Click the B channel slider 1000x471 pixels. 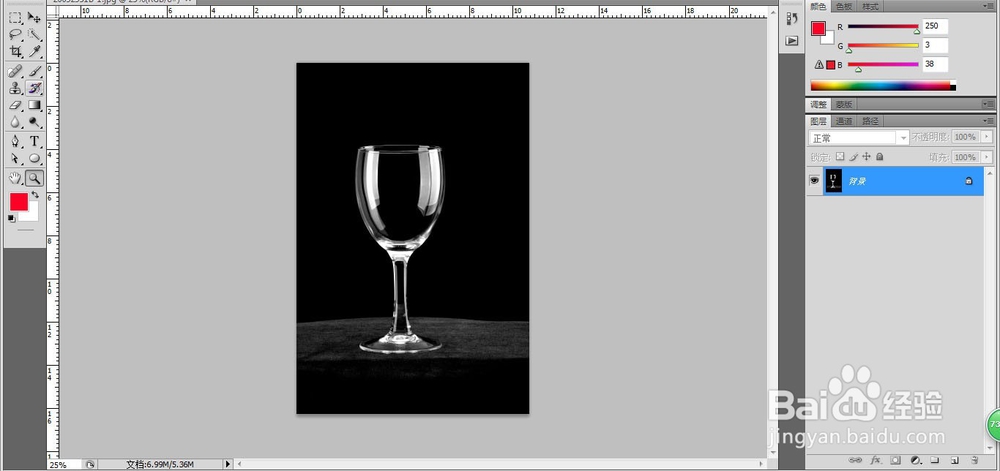coord(883,64)
